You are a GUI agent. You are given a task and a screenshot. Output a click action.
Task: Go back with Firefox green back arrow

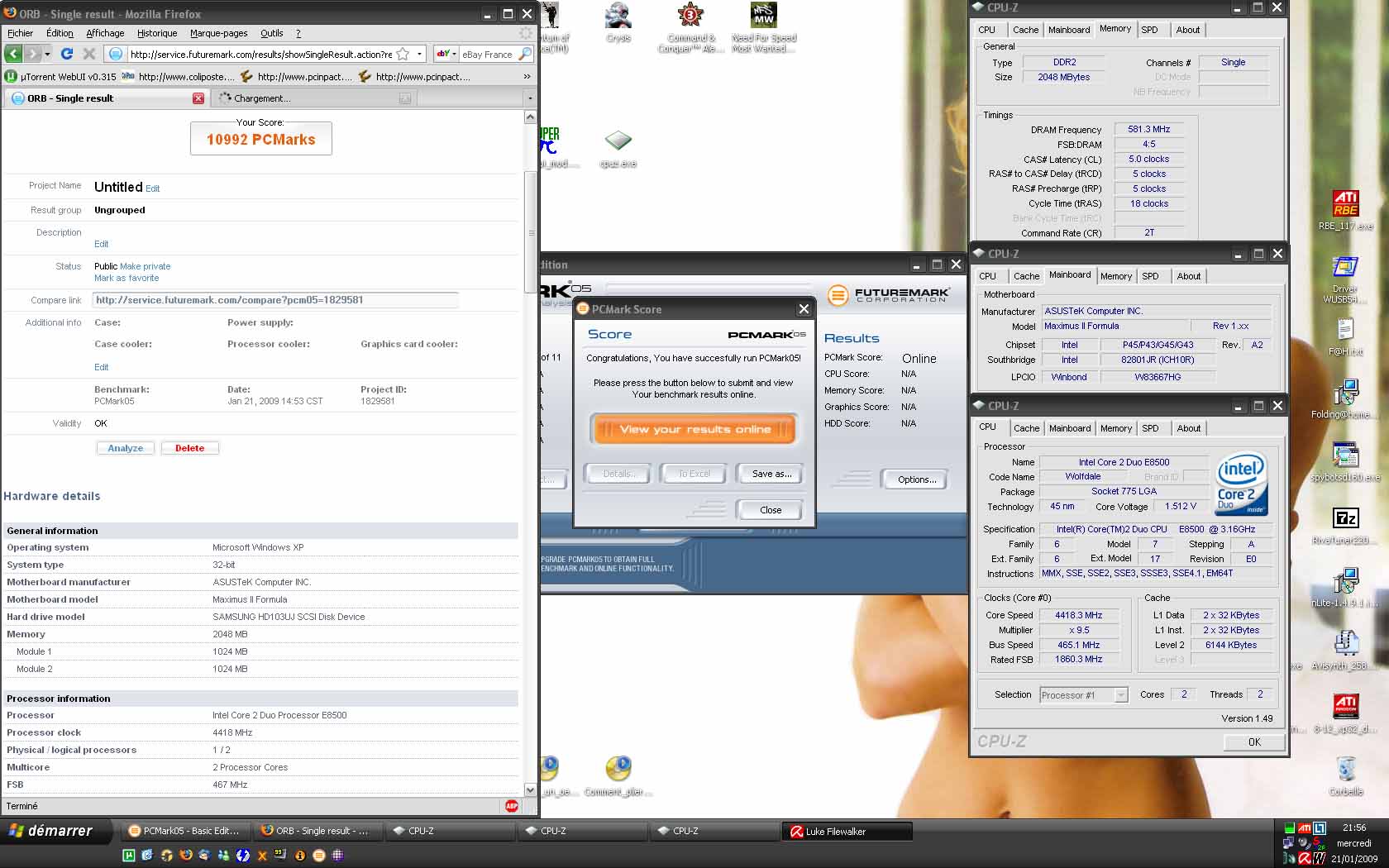tap(12, 54)
